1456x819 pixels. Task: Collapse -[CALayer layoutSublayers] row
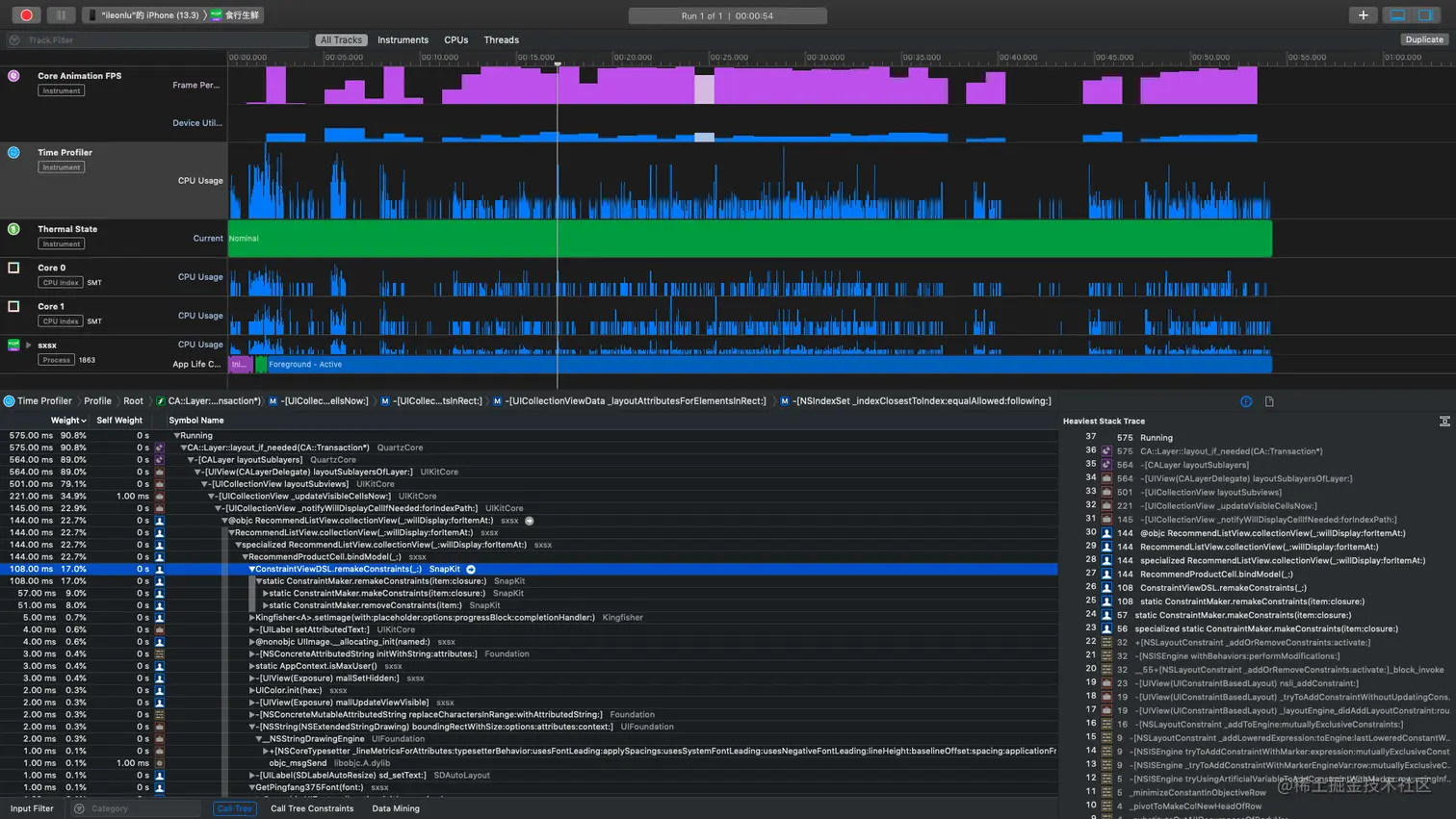[x=191, y=460]
